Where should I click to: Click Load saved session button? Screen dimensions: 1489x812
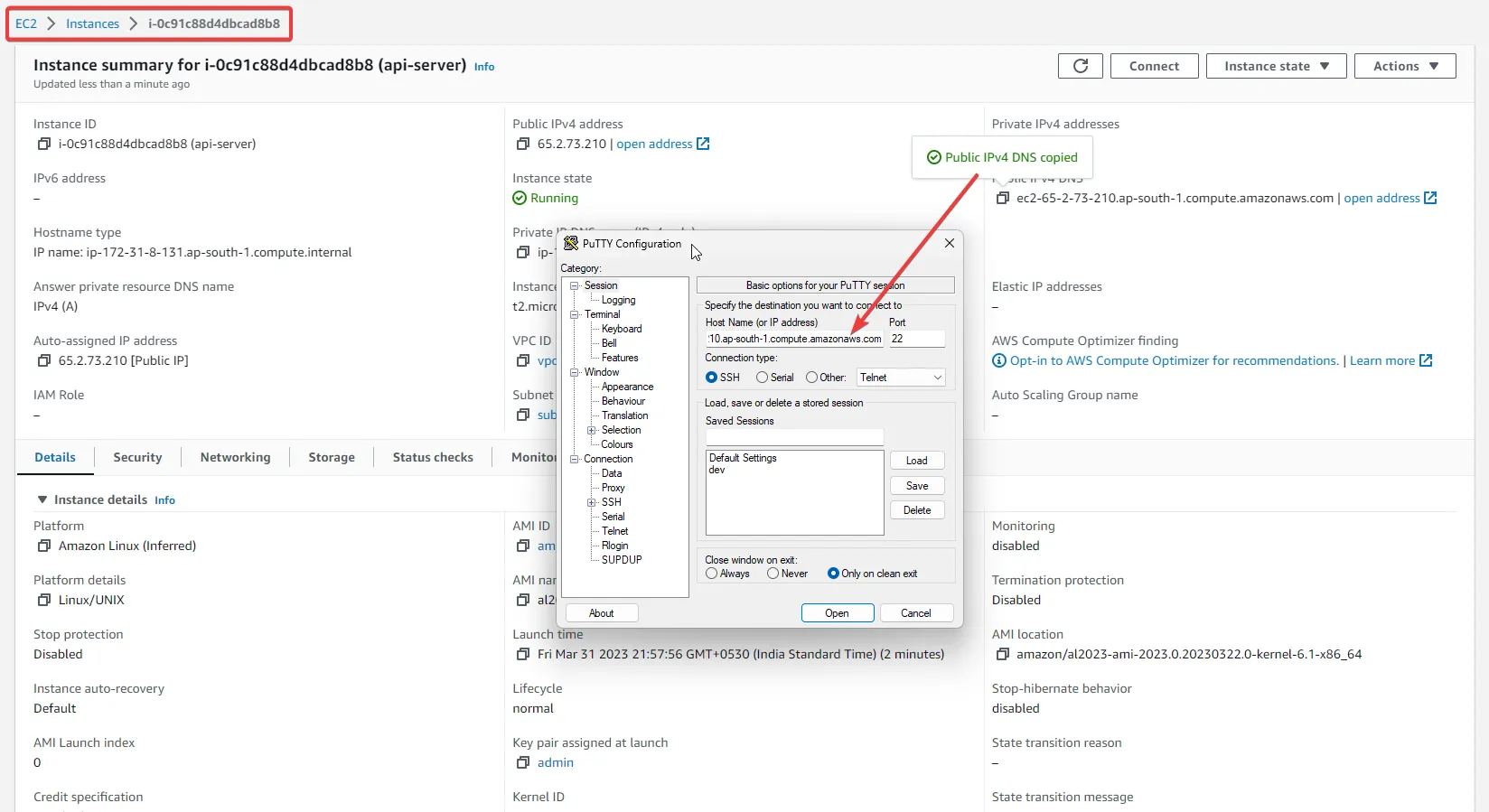click(x=917, y=461)
